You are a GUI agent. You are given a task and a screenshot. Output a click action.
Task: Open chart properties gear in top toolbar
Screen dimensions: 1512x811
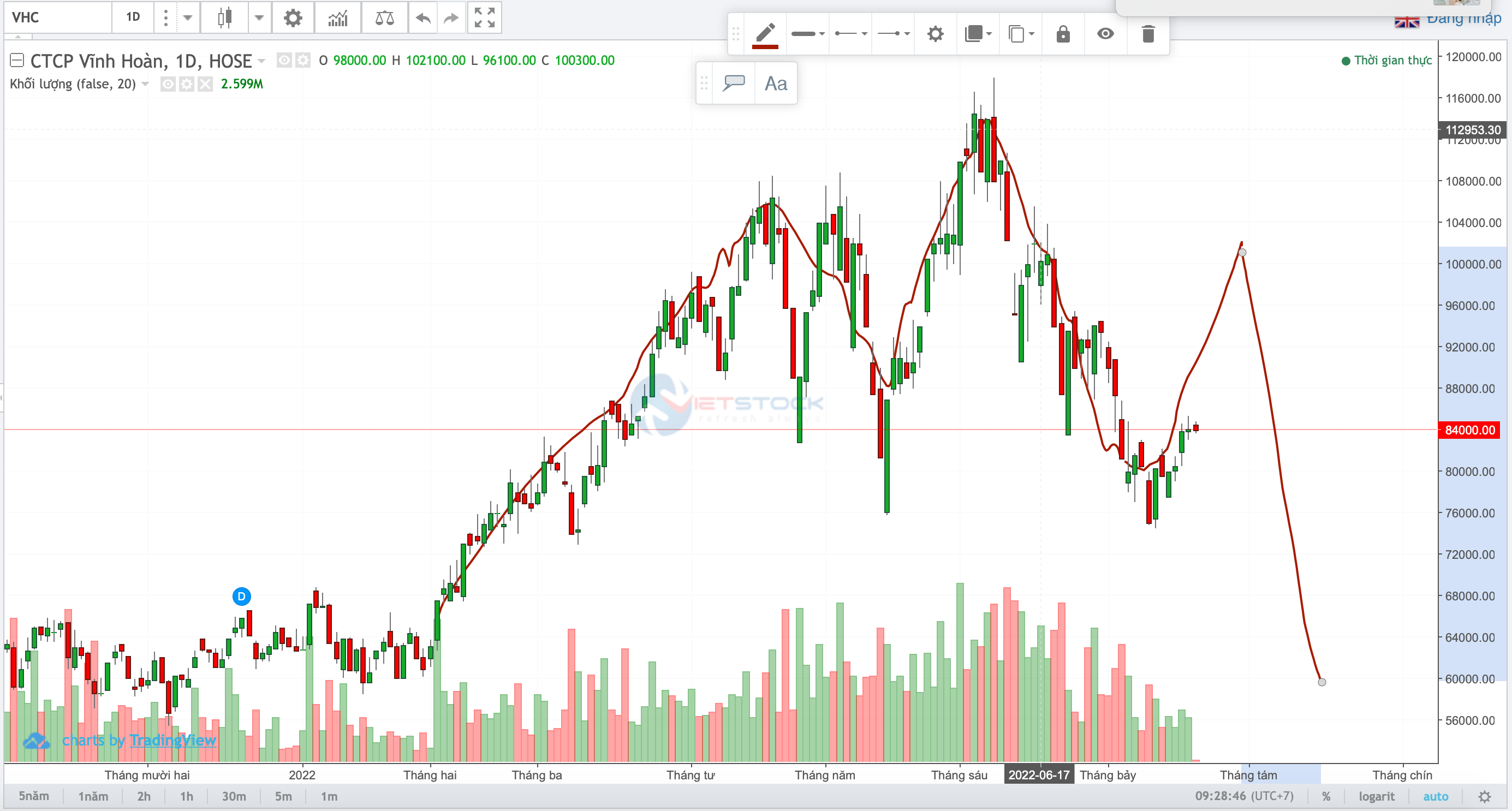click(293, 17)
